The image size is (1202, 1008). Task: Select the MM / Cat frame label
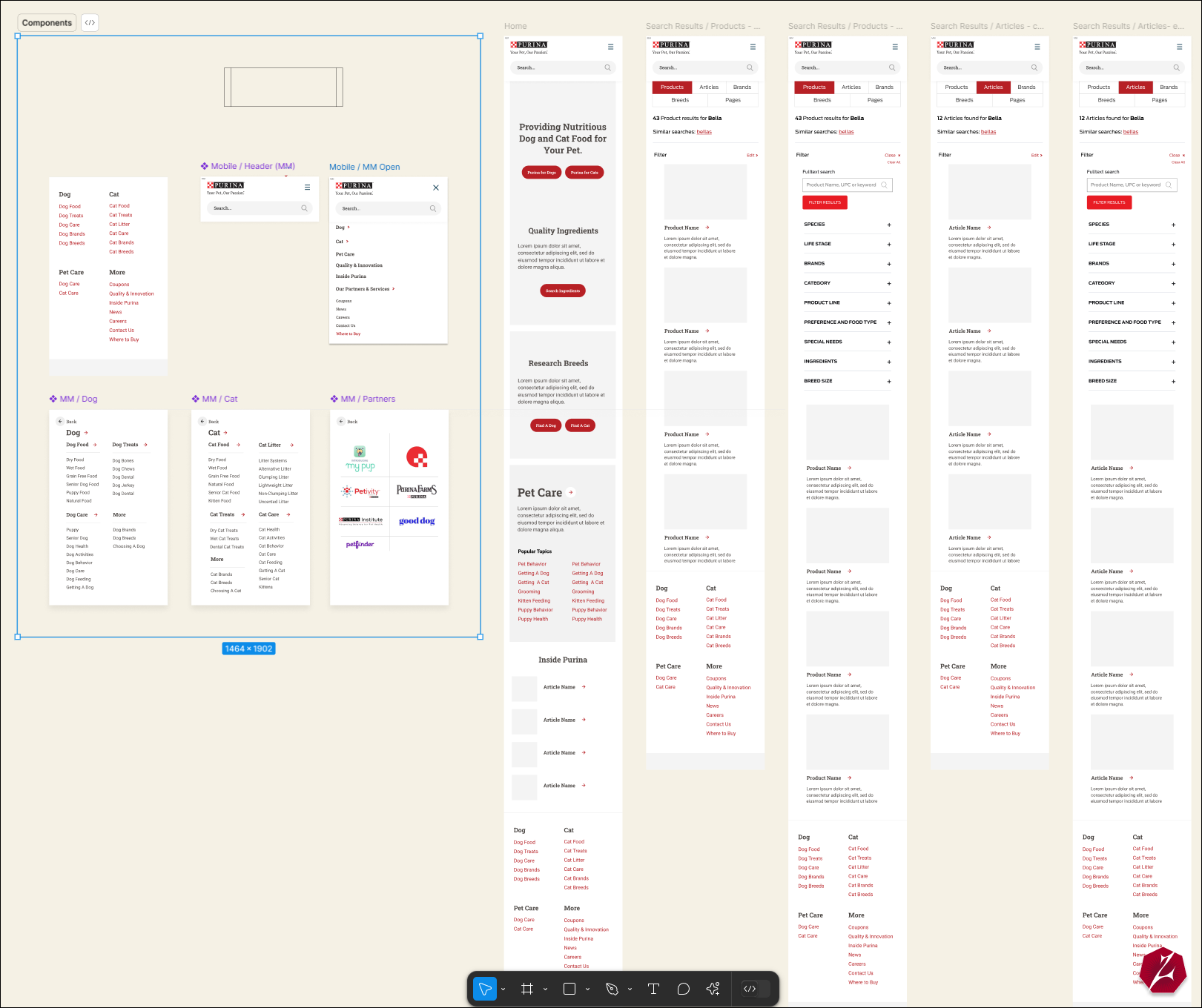214,399
